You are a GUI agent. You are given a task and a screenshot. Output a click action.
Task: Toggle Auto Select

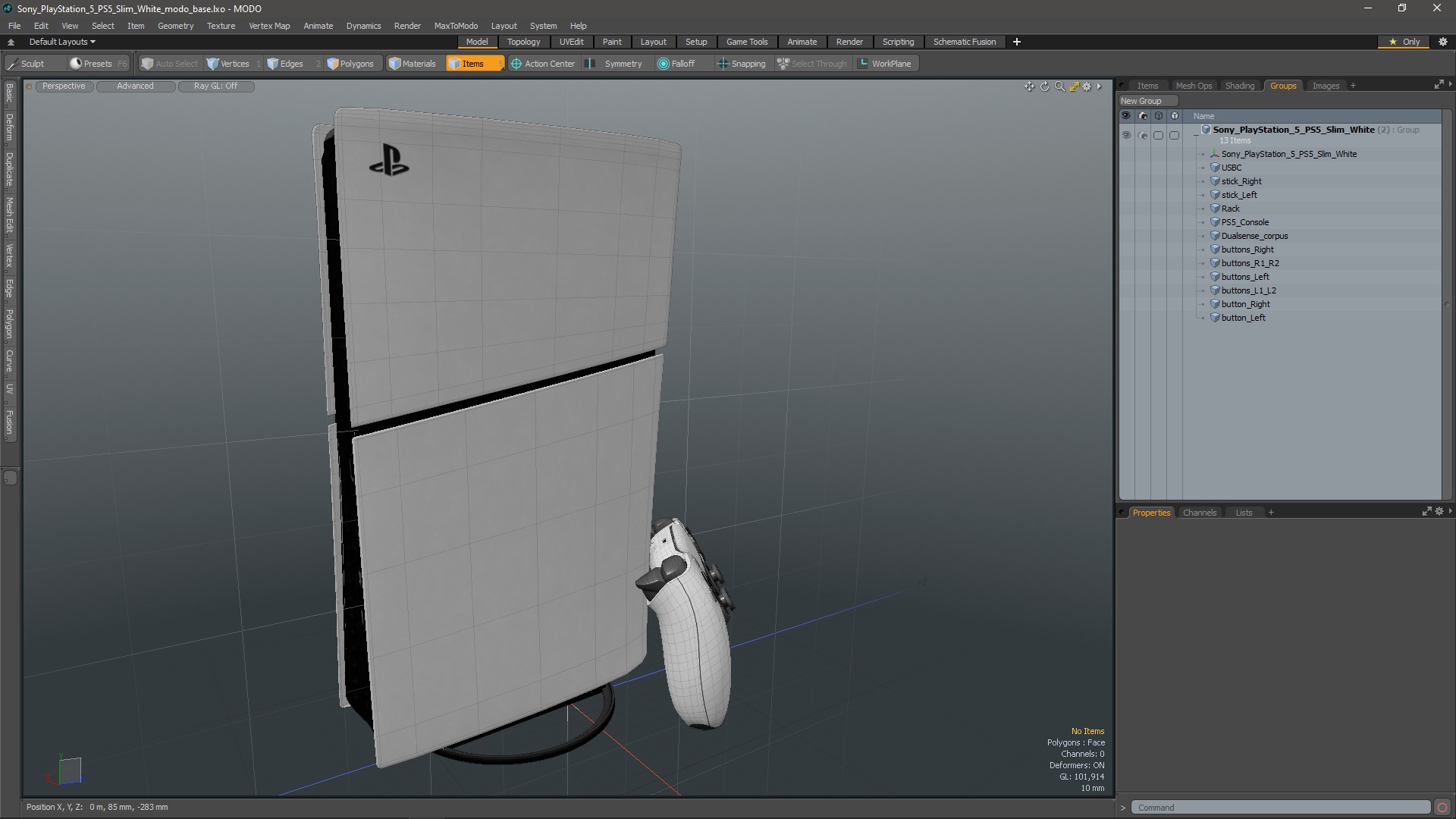tap(170, 64)
